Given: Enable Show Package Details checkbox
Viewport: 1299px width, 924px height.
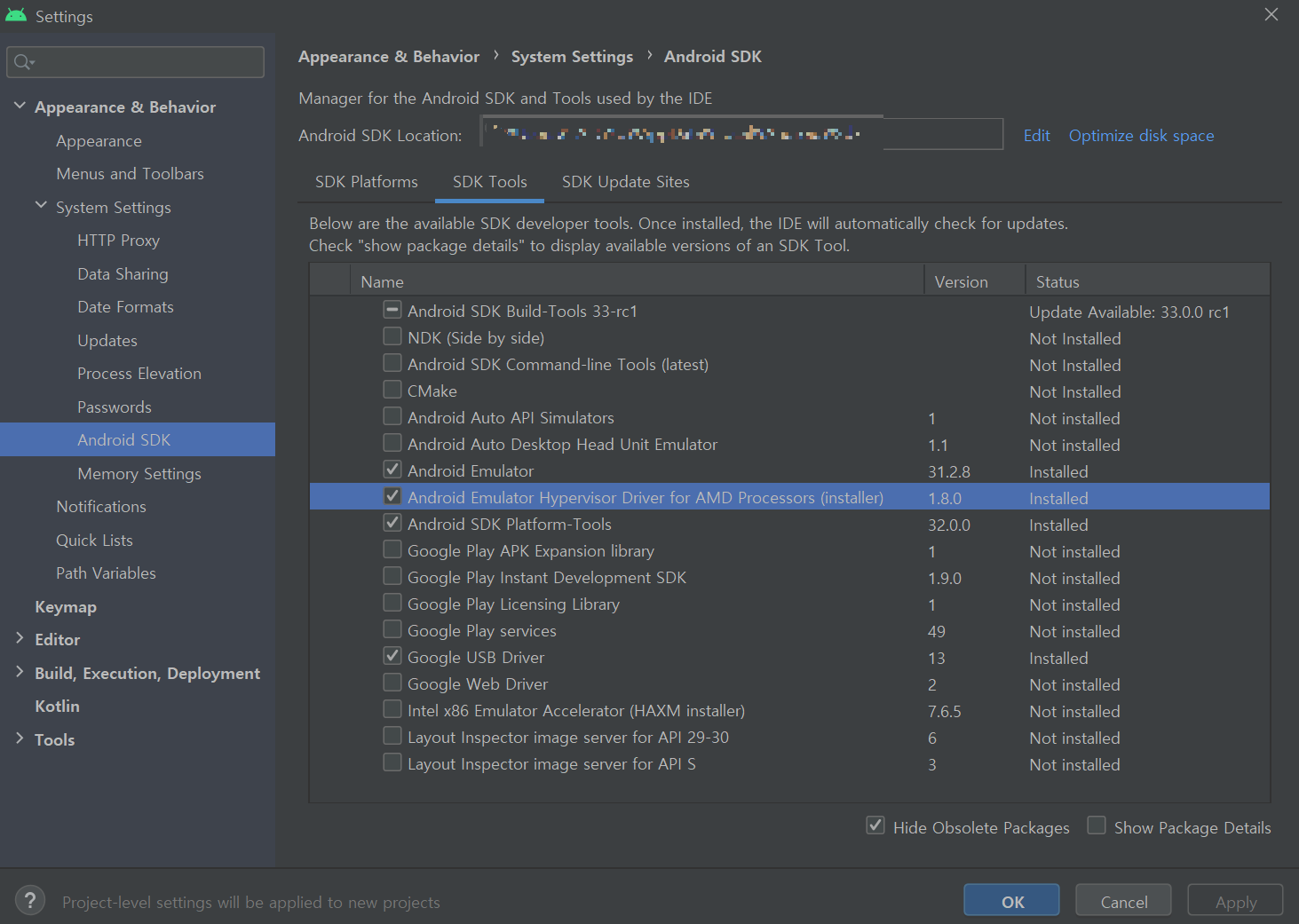Looking at the screenshot, I should (1097, 825).
